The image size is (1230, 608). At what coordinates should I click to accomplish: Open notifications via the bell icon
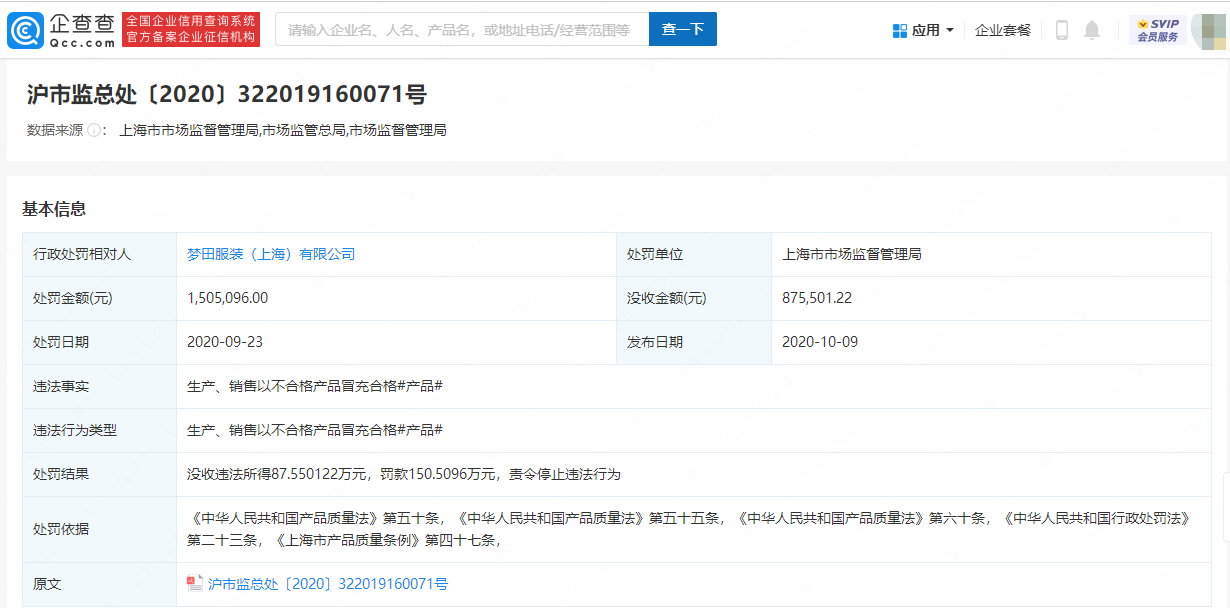[1092, 30]
